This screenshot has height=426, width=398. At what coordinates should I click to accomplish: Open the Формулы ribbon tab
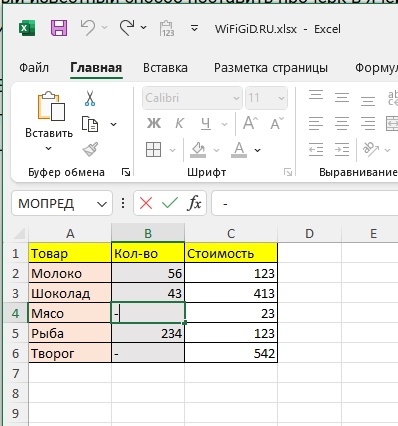[x=376, y=68]
